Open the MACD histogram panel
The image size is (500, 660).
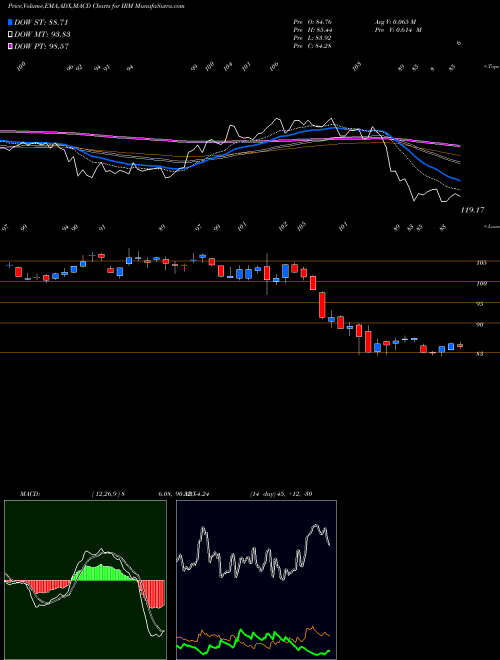click(x=85, y=580)
